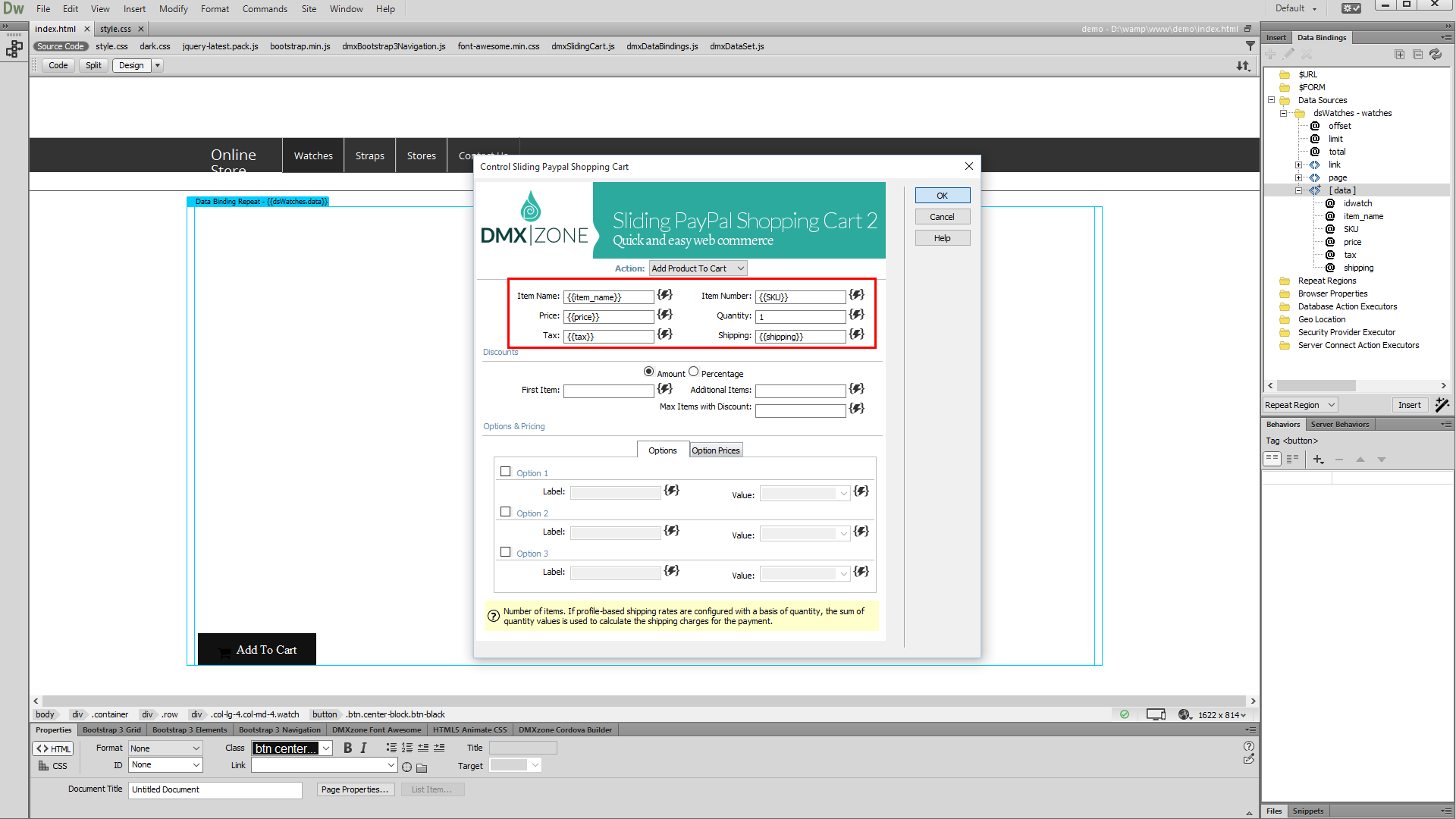Click the filter icon in related files bar

point(1250,46)
